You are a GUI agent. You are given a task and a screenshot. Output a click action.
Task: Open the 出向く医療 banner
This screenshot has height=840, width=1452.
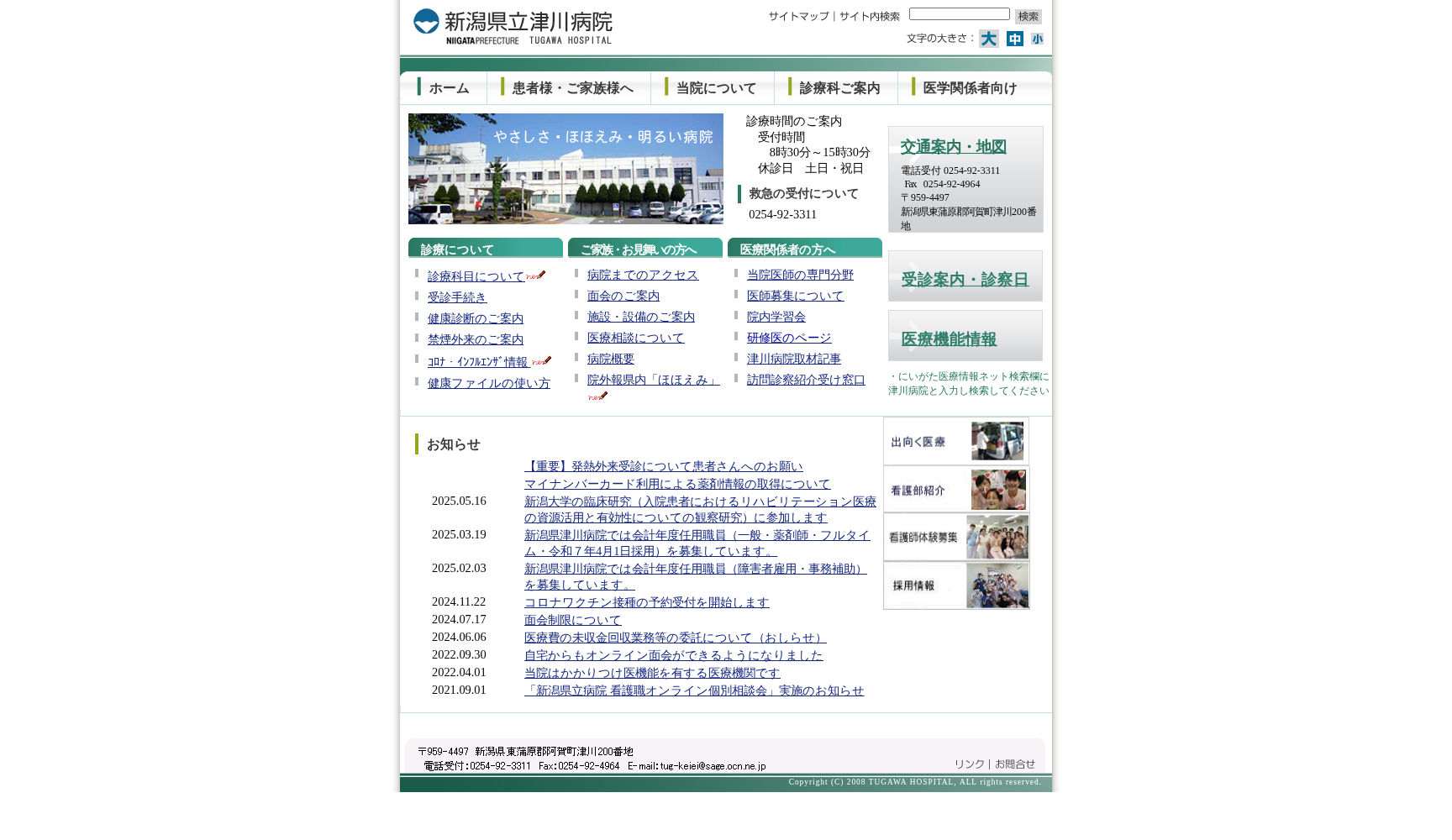pyautogui.click(x=955, y=441)
